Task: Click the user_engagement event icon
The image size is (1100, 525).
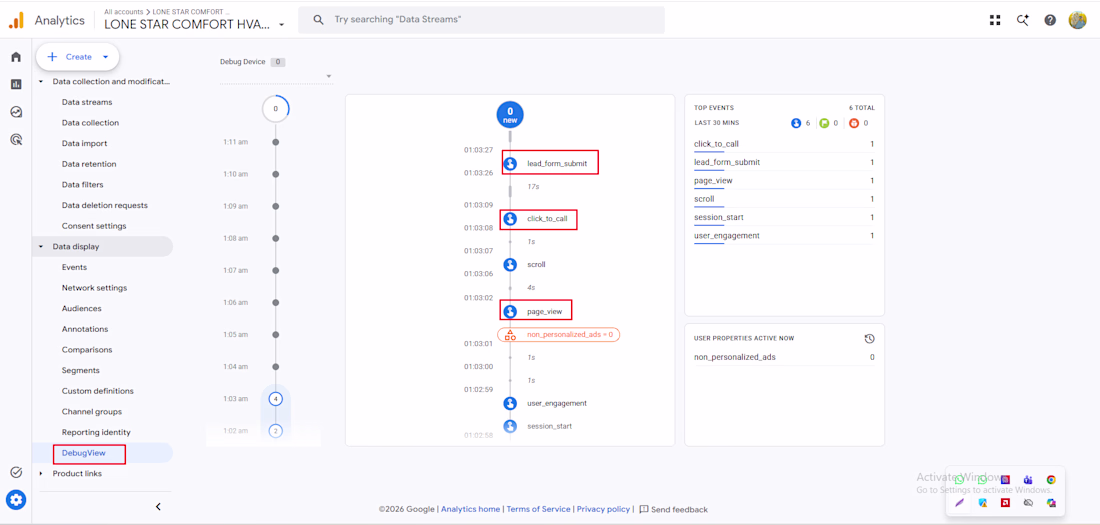Action: 510,404
